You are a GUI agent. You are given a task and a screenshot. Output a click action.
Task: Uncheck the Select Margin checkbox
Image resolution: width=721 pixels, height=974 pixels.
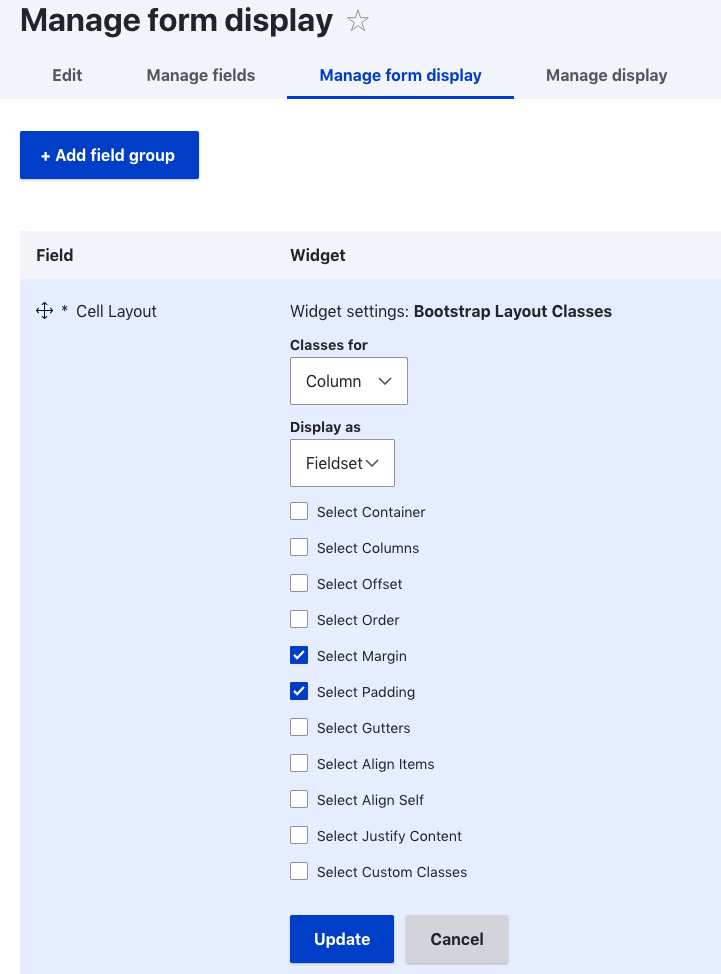pyautogui.click(x=299, y=655)
